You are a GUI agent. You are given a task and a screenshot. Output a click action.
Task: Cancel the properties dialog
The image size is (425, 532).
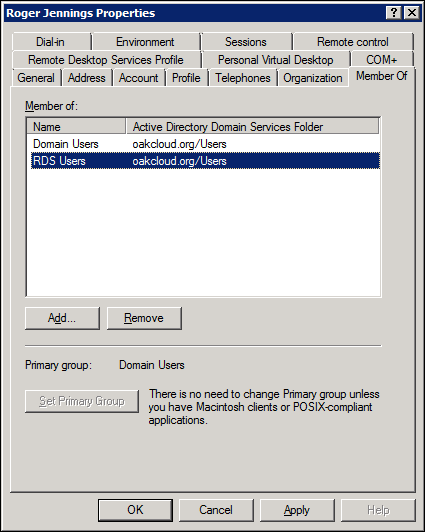pos(216,510)
